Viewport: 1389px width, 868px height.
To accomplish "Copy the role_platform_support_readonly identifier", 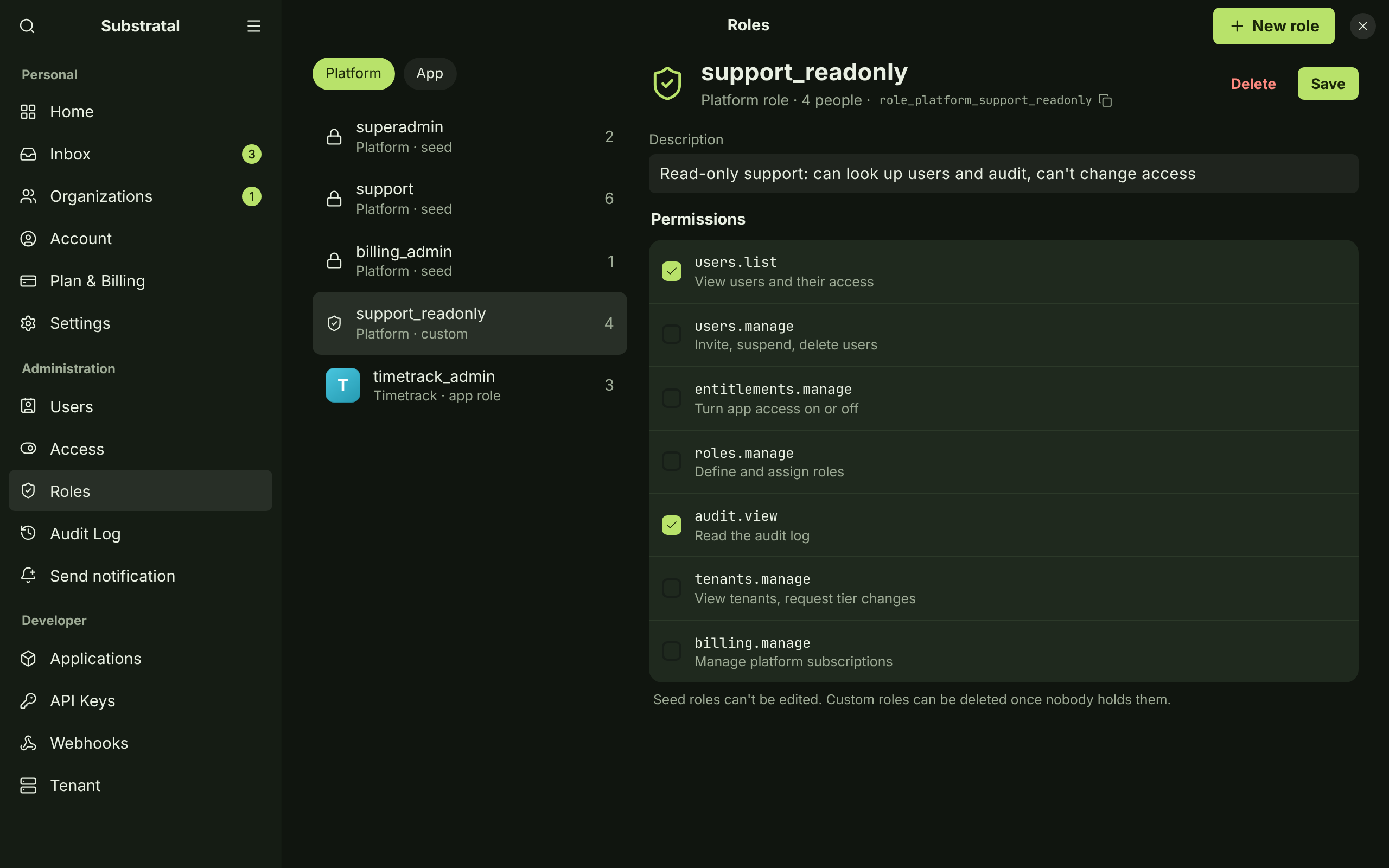I will tap(1105, 100).
